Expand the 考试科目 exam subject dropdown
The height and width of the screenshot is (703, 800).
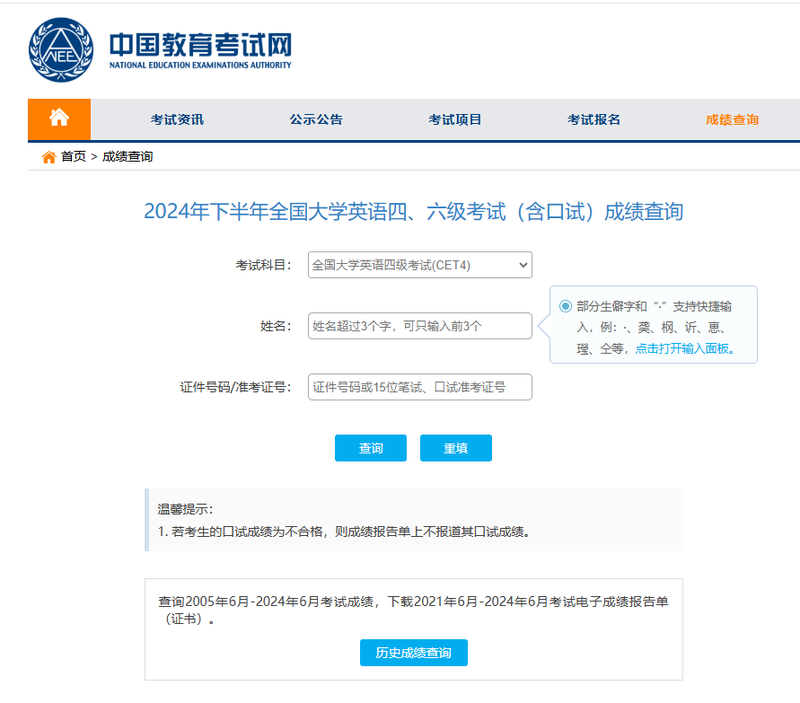[x=420, y=265]
